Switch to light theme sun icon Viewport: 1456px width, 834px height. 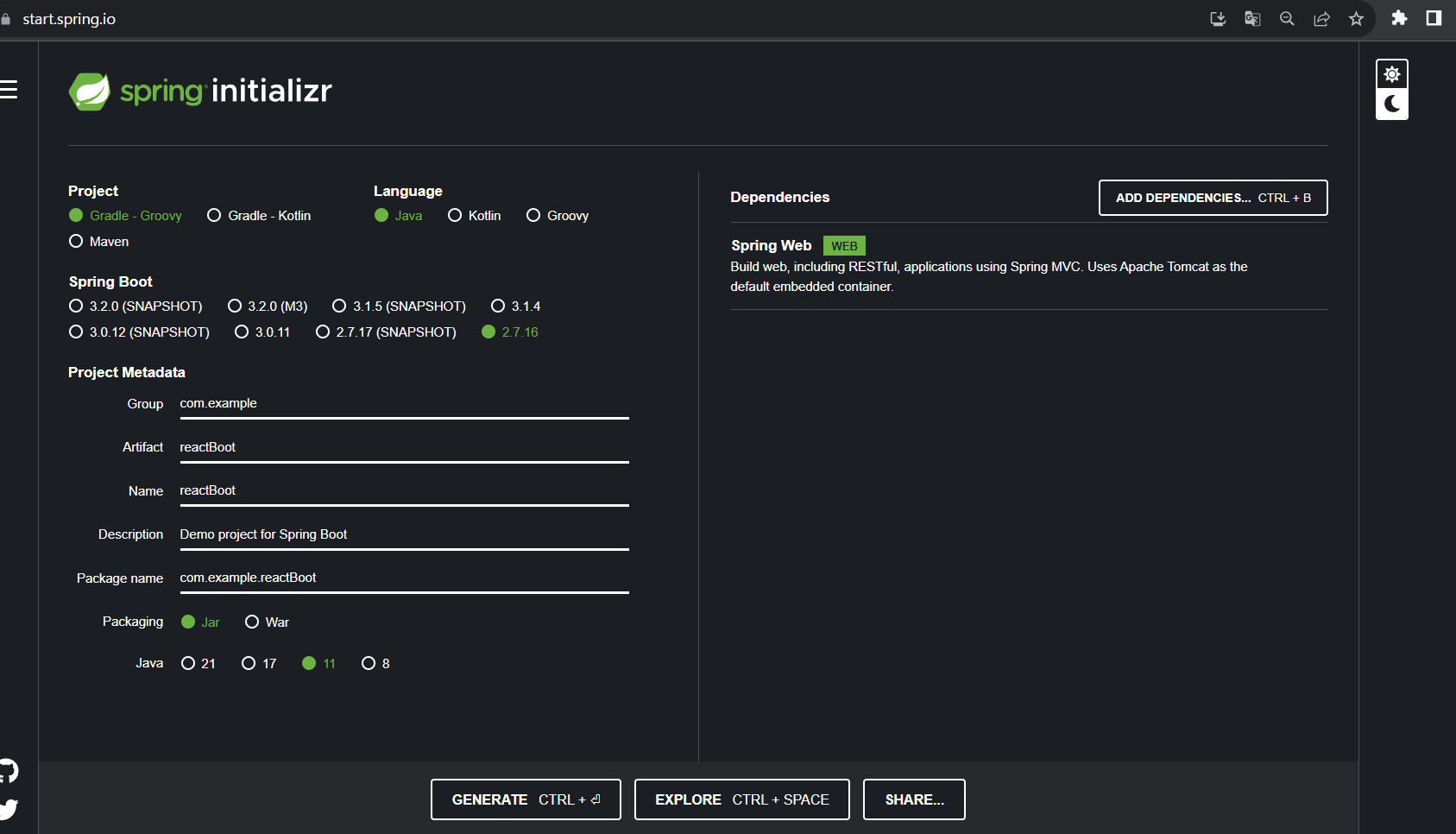1391,74
